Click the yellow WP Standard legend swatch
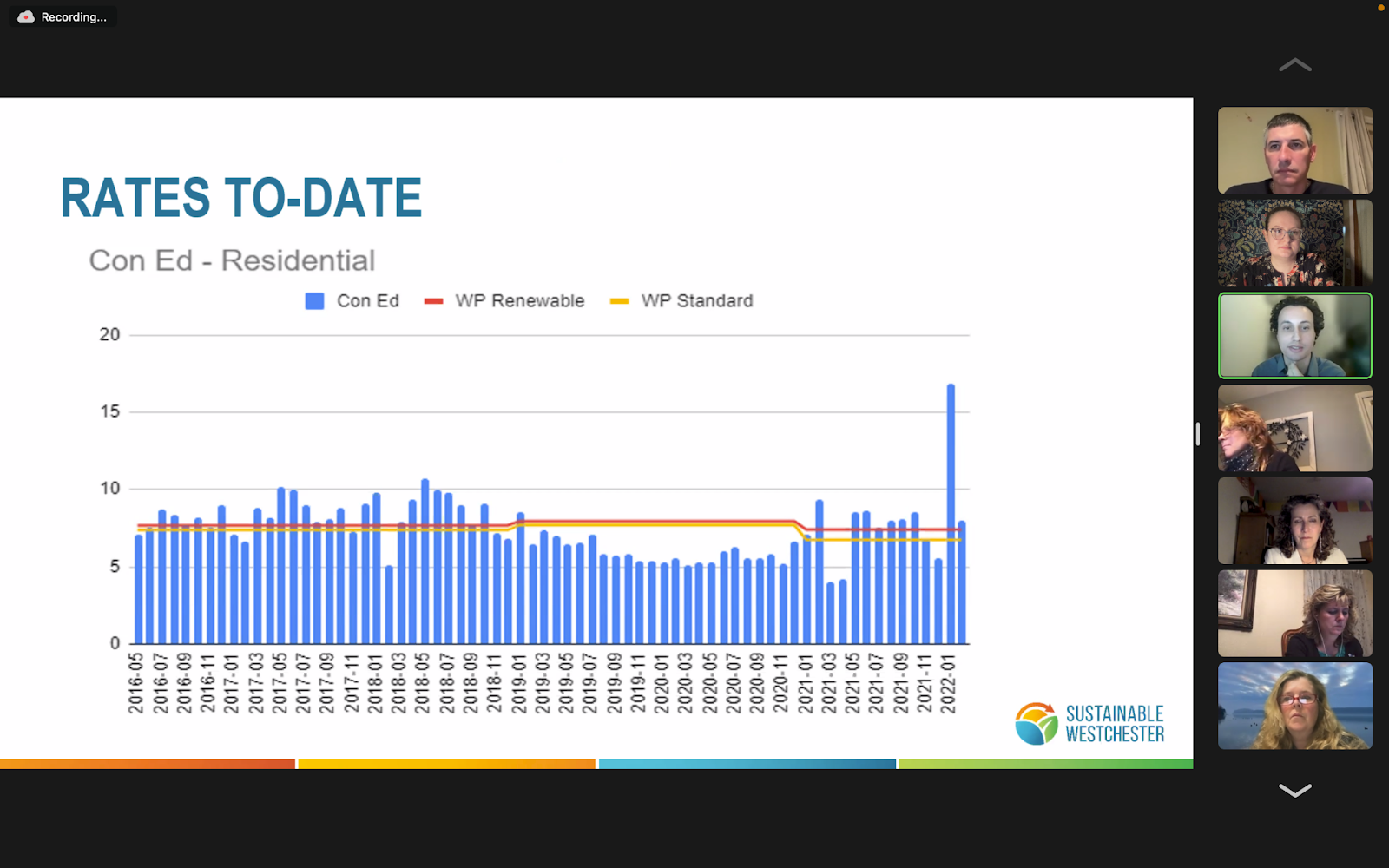Image resolution: width=1389 pixels, height=868 pixels. click(x=619, y=301)
